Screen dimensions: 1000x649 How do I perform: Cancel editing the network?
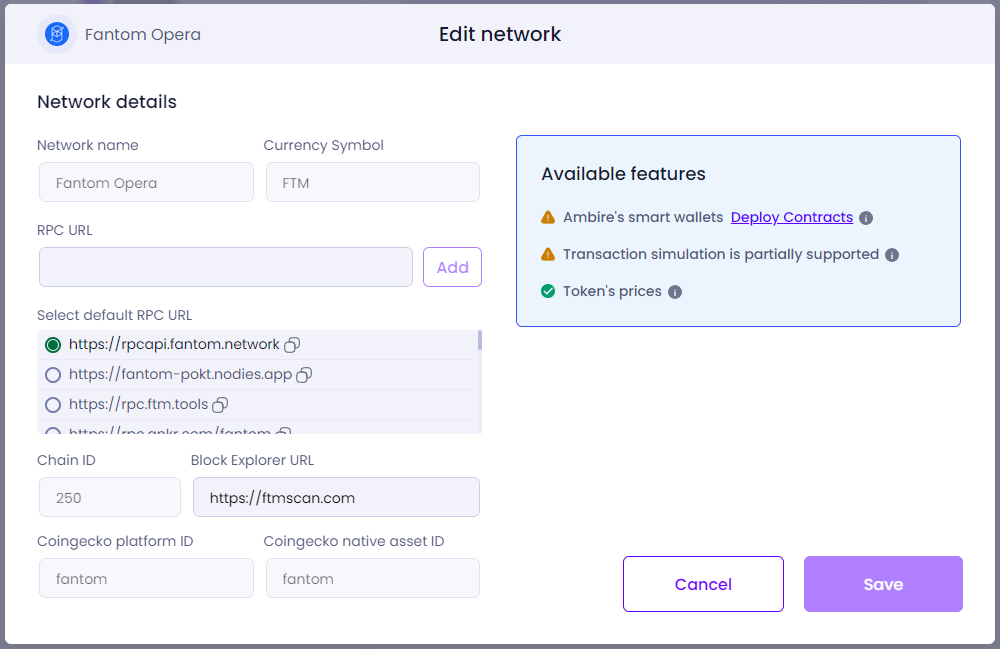(x=703, y=584)
